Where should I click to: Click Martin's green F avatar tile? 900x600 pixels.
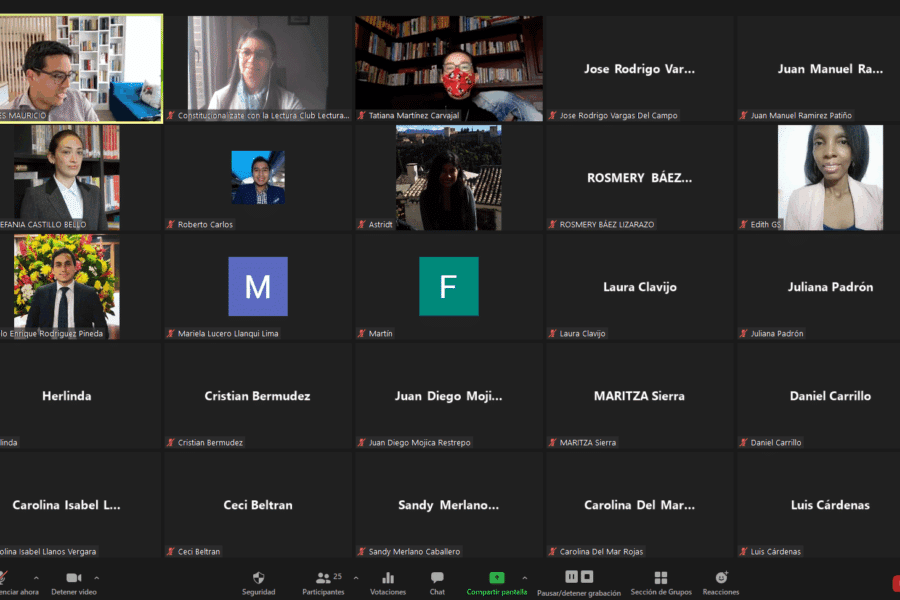coord(448,286)
